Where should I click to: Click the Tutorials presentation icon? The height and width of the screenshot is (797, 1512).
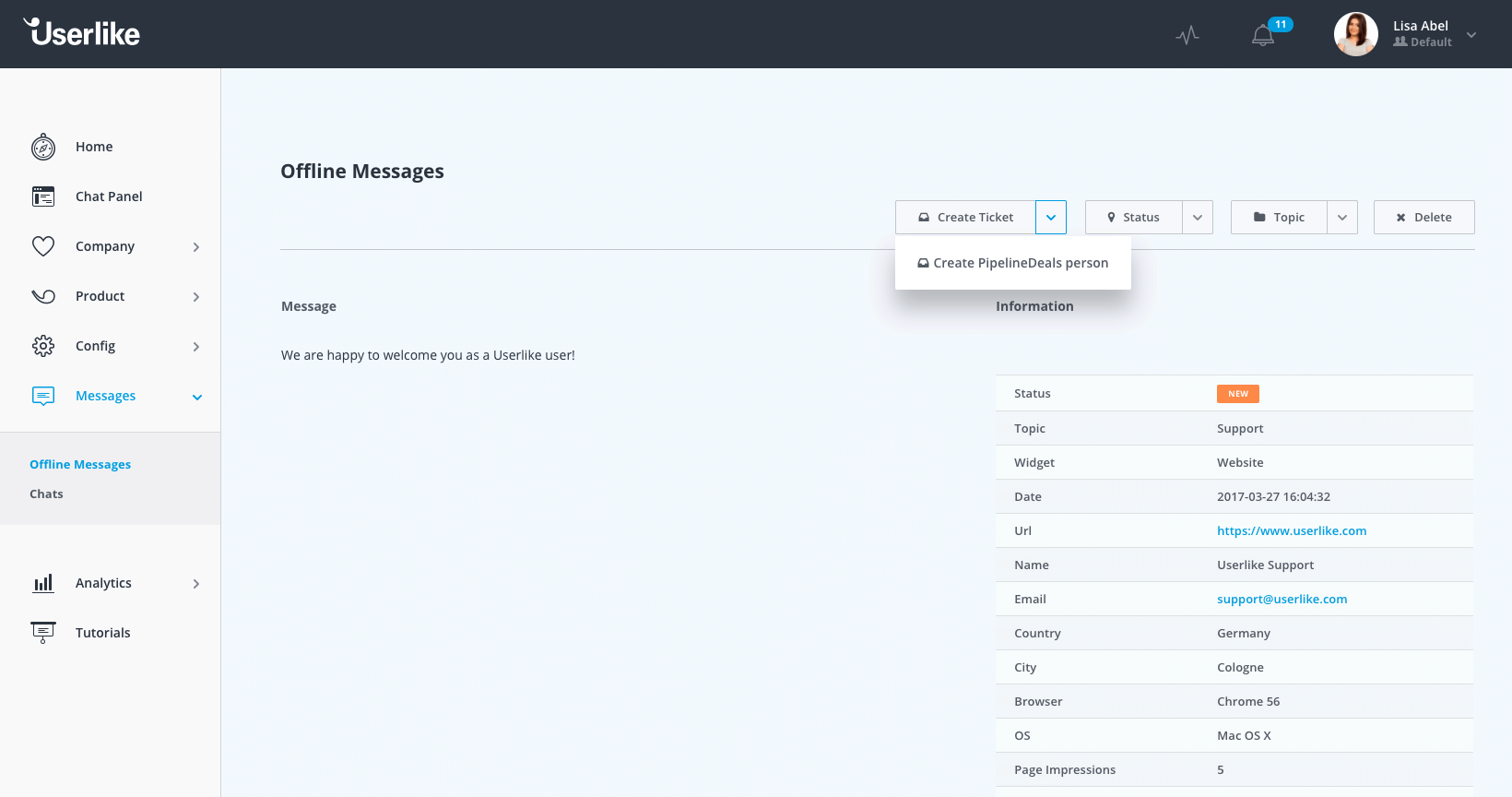(x=43, y=633)
